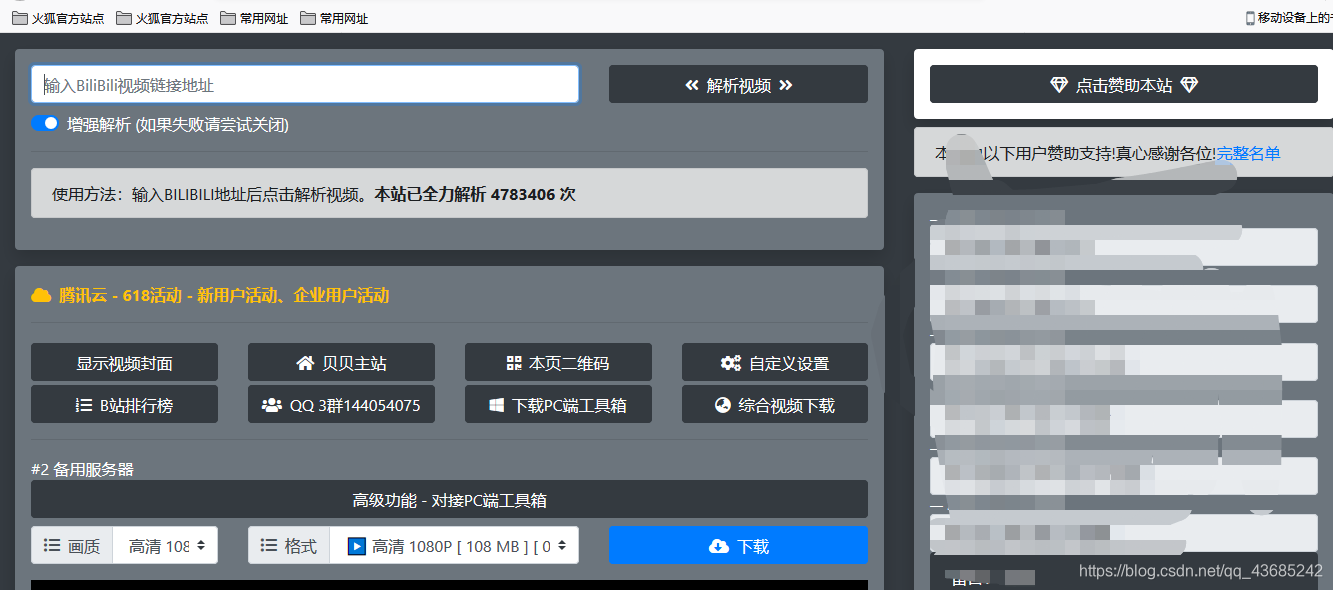Open the 腾讯云 618活动 promo link
This screenshot has height=590, width=1333.
coord(224,295)
